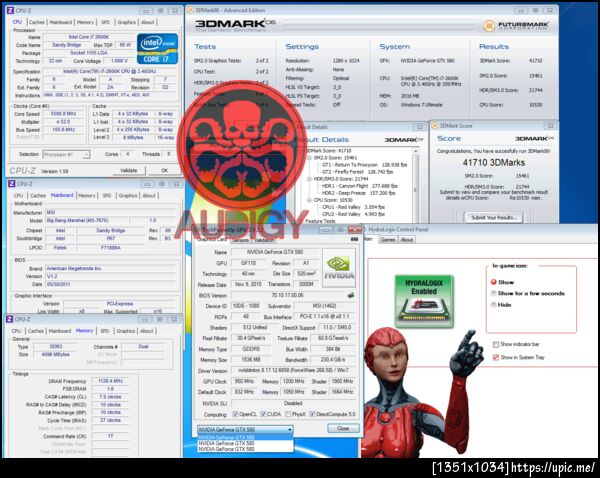This screenshot has height=478, width=600.
Task: Click the Close button in GPU-Z
Action: tap(343, 428)
